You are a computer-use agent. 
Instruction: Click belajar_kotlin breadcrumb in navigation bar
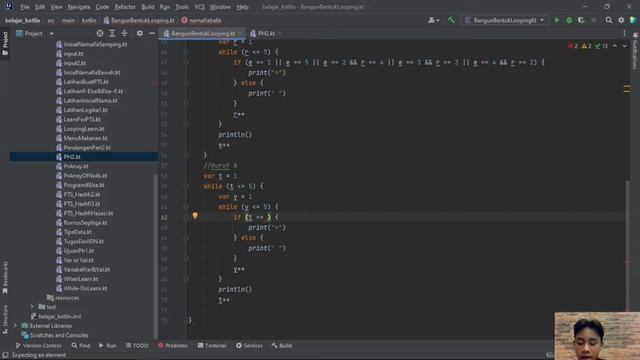tap(23, 20)
